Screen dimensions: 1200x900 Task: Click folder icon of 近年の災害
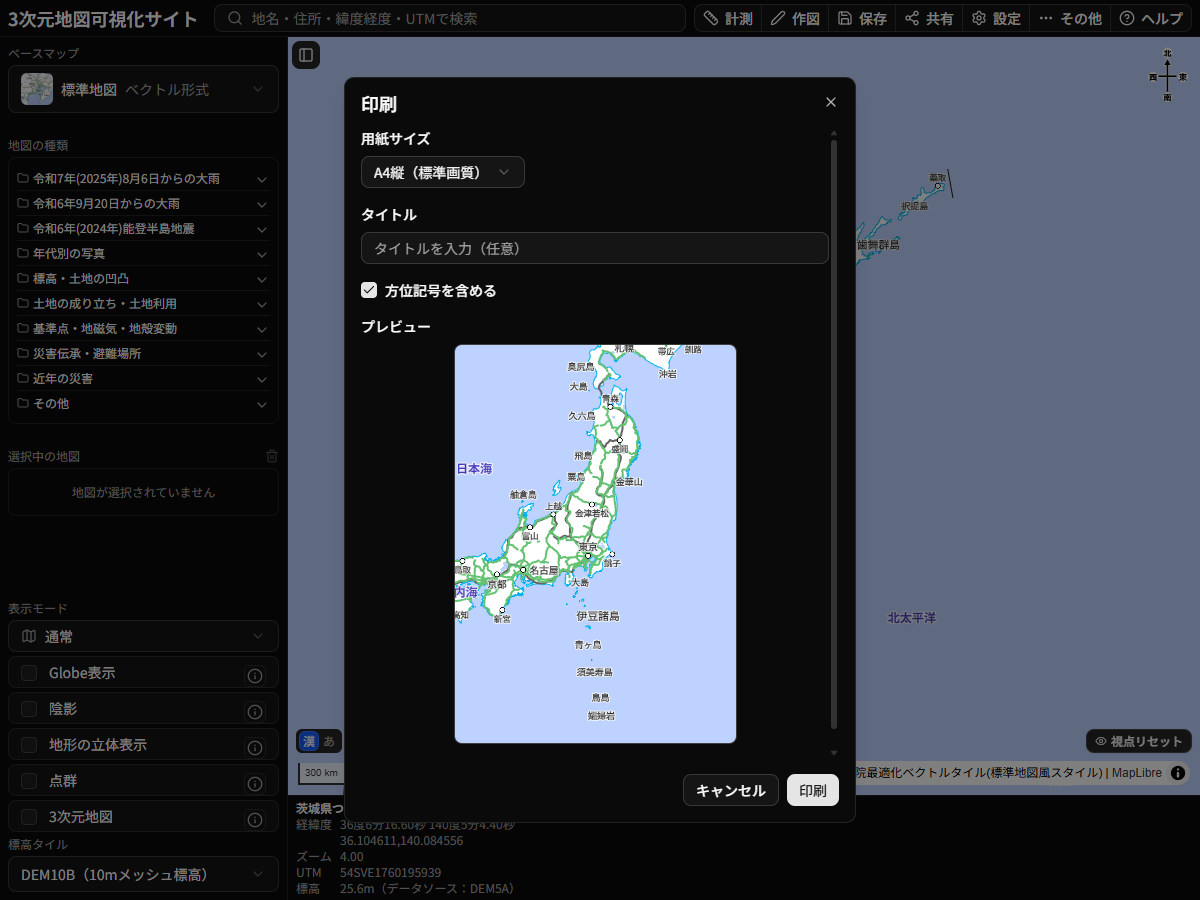tap(23, 378)
